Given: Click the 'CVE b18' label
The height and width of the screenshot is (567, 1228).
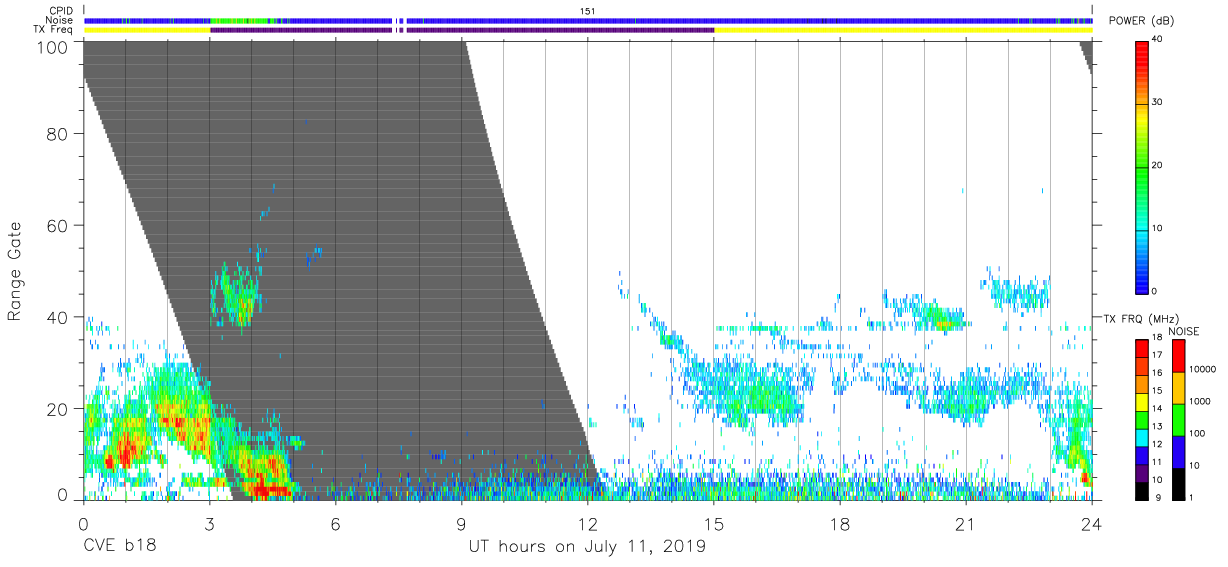Looking at the screenshot, I should pyautogui.click(x=119, y=546).
